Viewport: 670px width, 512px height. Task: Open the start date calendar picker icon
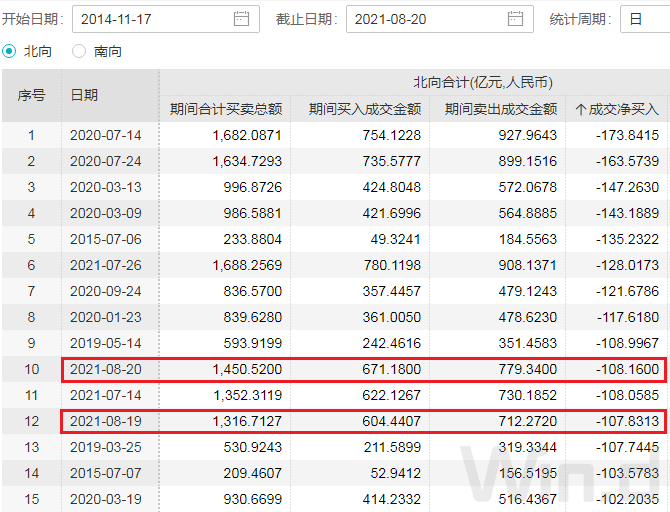[x=241, y=19]
